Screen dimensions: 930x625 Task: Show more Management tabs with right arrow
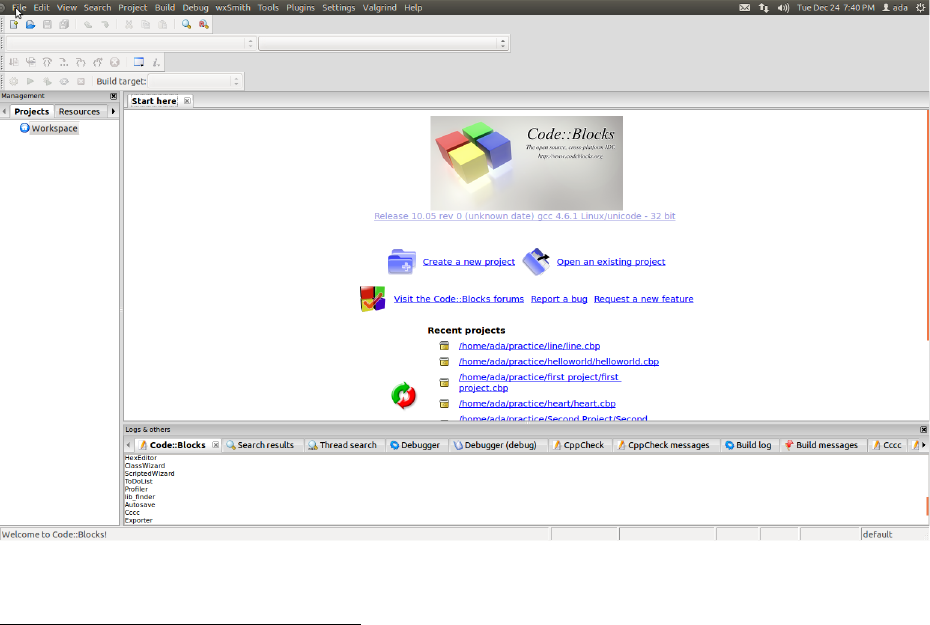[113, 111]
